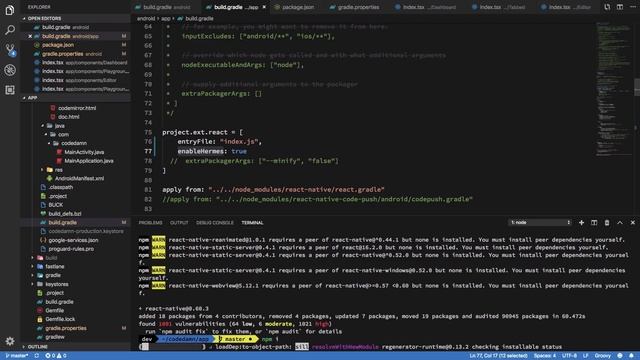Open the Explorer view icon
Viewport: 640px width, 360px height.
pos(10,10)
